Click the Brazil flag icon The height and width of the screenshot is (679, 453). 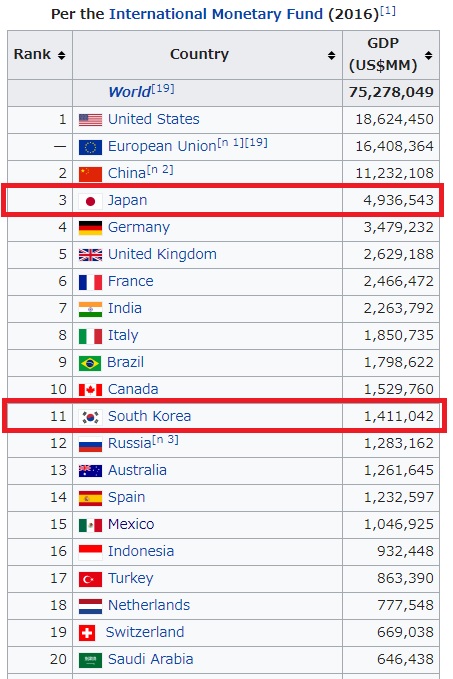[x=90, y=363]
